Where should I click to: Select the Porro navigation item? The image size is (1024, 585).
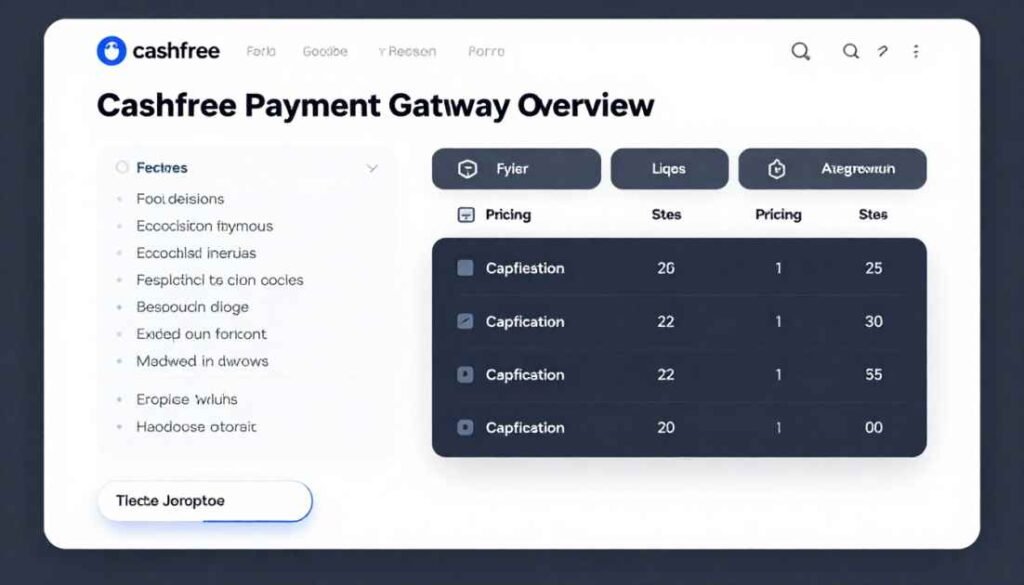[x=485, y=51]
